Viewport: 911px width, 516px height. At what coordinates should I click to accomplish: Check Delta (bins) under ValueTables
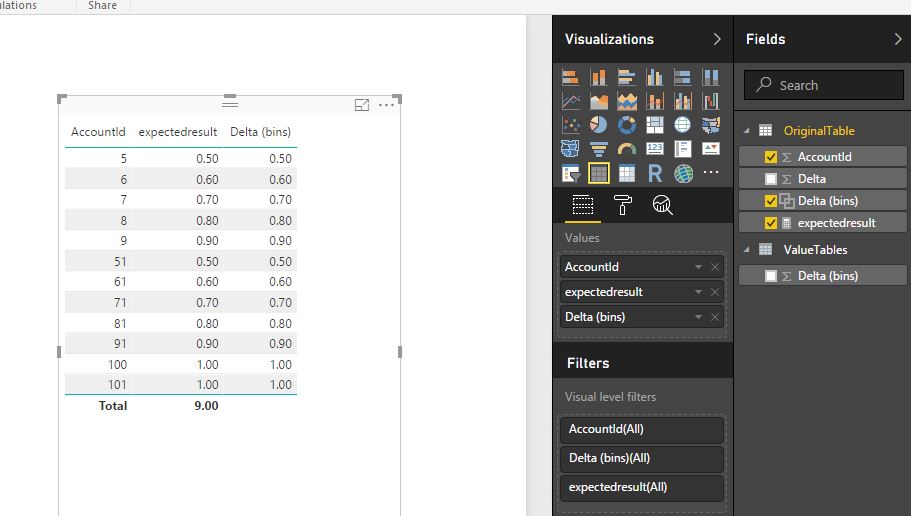click(770, 276)
